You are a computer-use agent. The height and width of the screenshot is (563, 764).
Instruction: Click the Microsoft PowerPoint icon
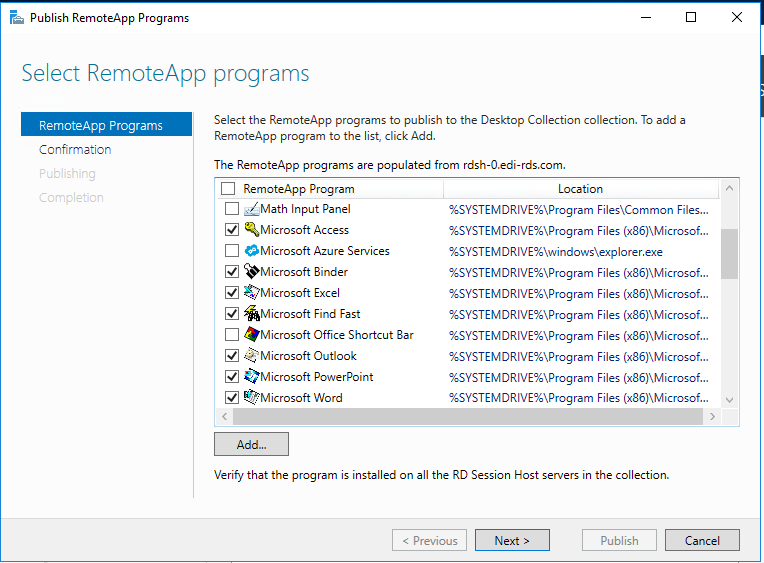point(251,376)
